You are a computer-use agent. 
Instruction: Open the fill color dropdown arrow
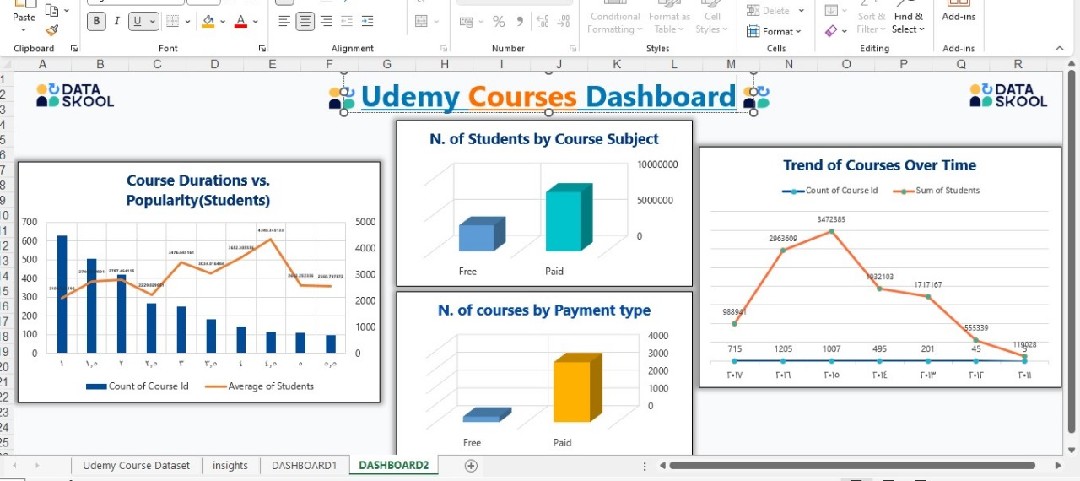pos(222,21)
